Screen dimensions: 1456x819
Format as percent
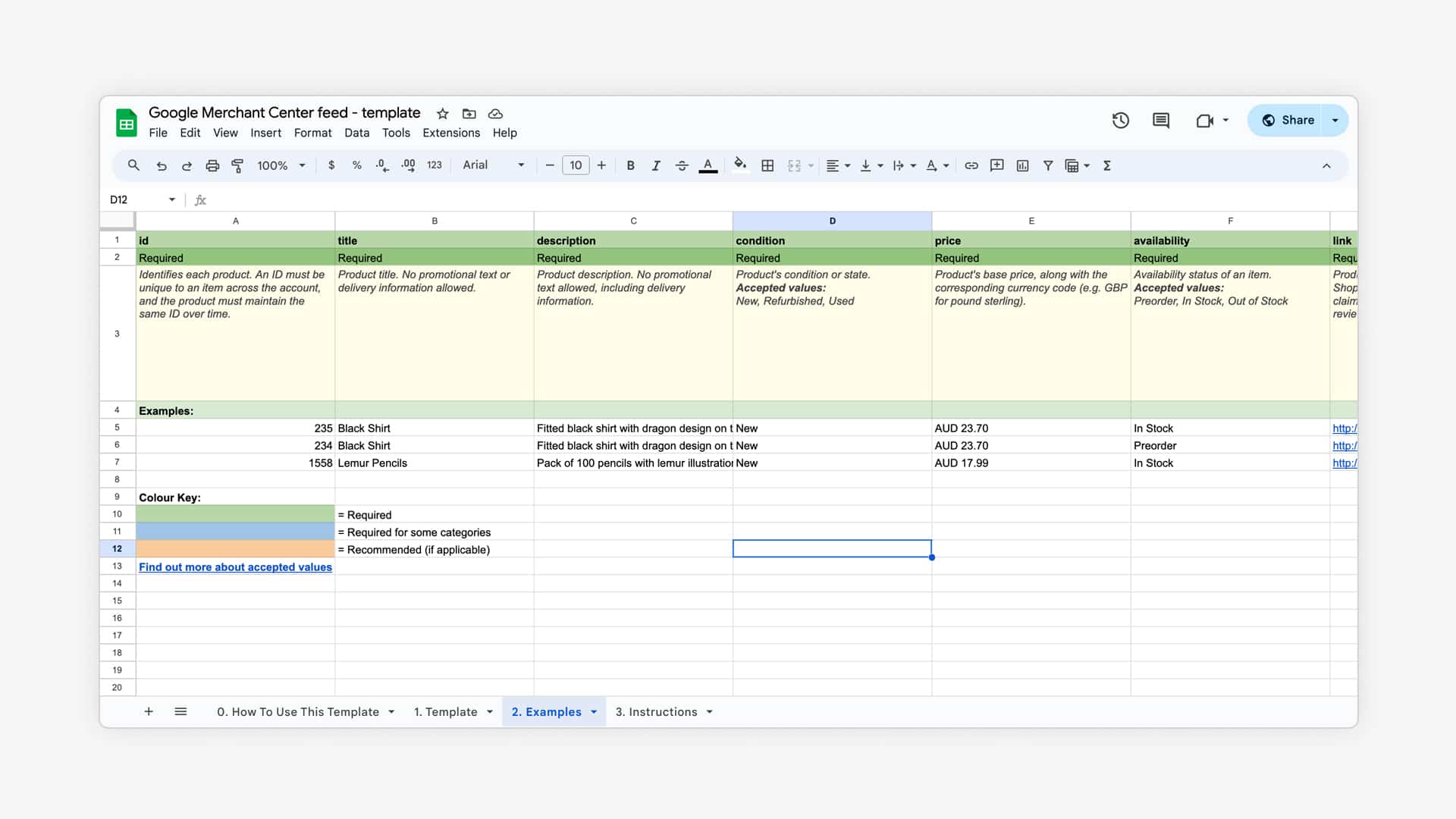tap(356, 165)
